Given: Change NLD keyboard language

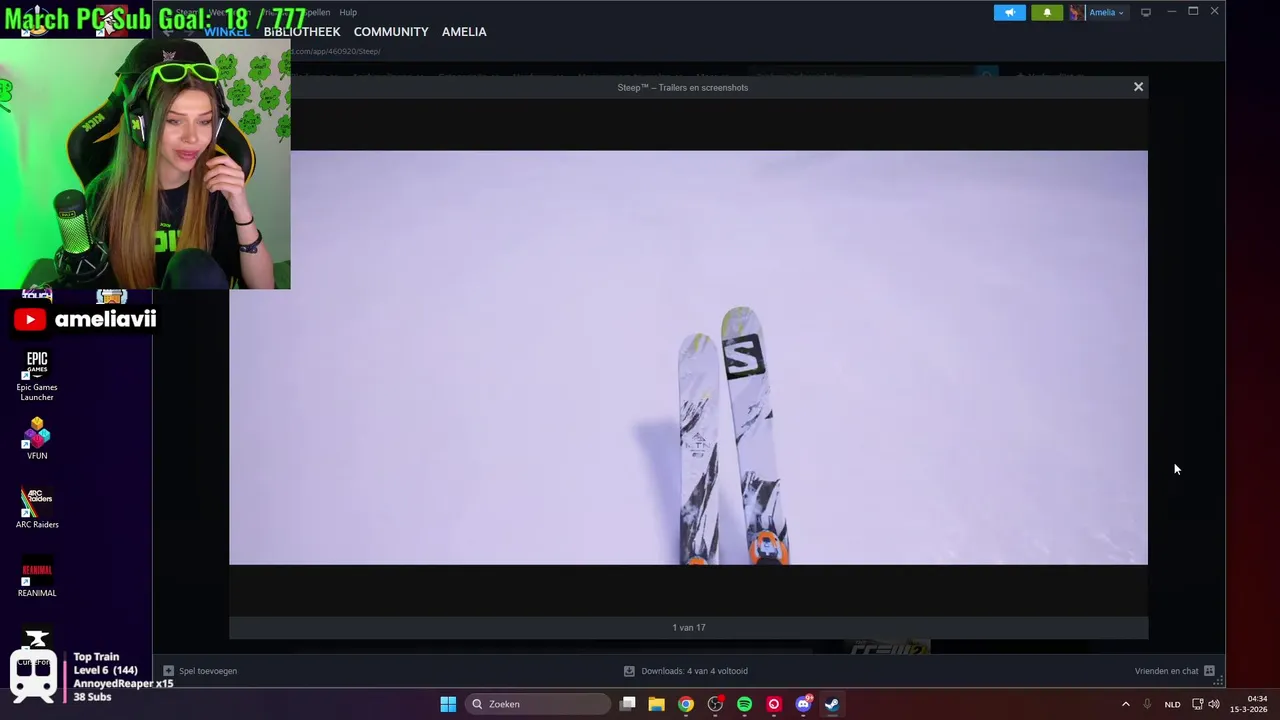Looking at the screenshot, I should coord(1172,704).
